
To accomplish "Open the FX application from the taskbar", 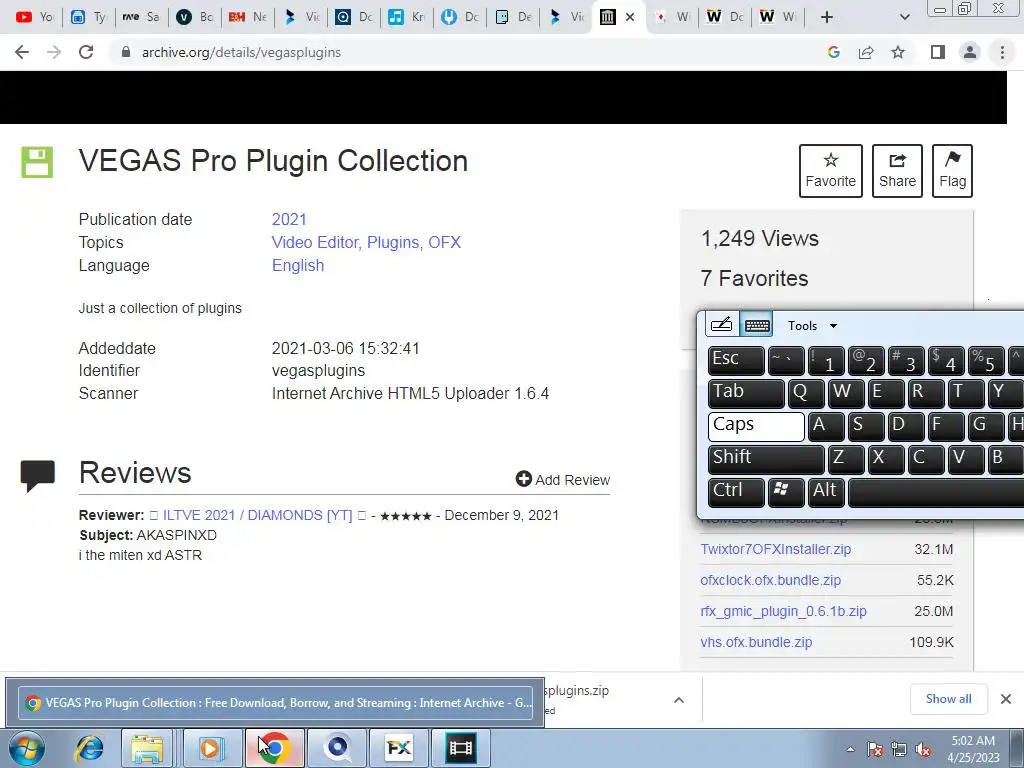I will 398,748.
